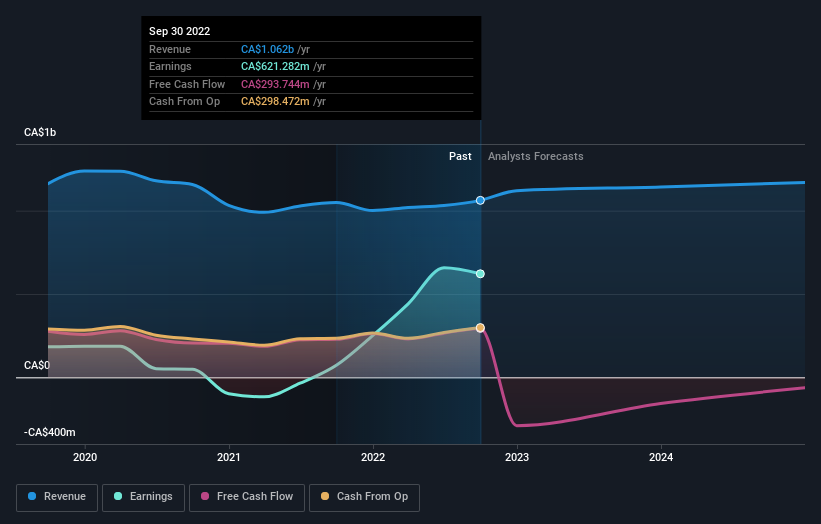Click the CA$1b y-axis label
This screenshot has width=821, height=524.
pos(40,132)
